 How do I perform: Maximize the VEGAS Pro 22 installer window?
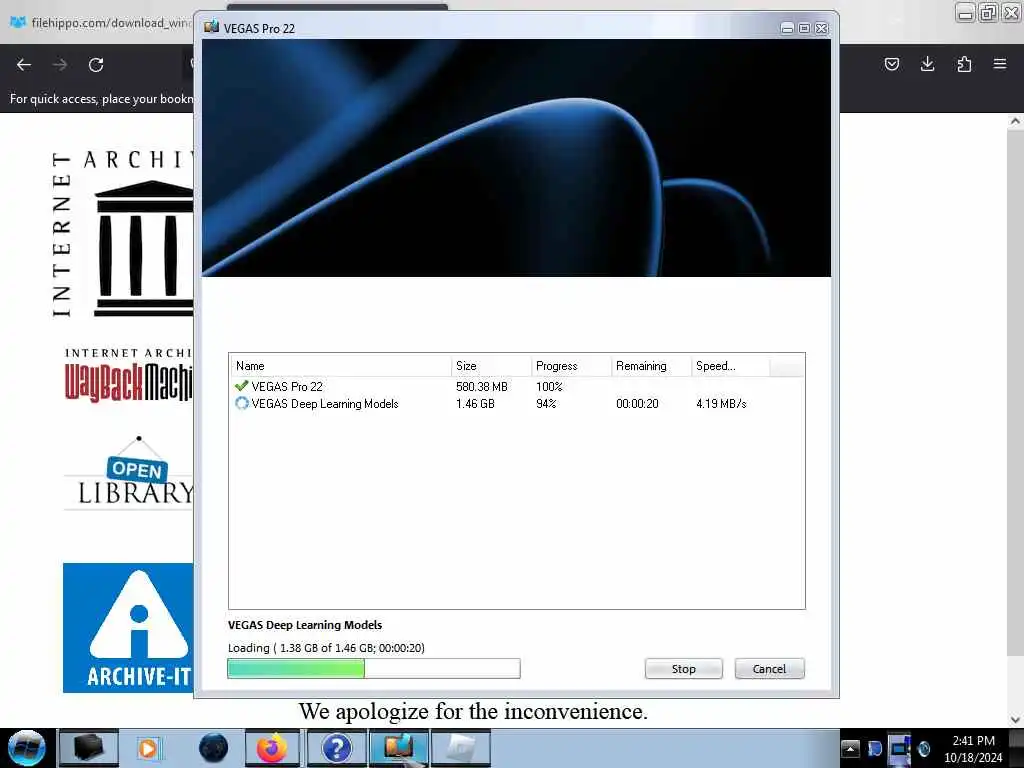point(804,28)
